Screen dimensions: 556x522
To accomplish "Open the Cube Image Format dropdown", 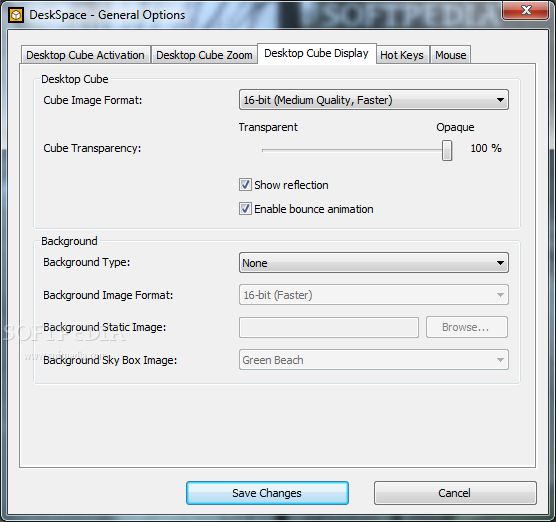I will (x=374, y=100).
